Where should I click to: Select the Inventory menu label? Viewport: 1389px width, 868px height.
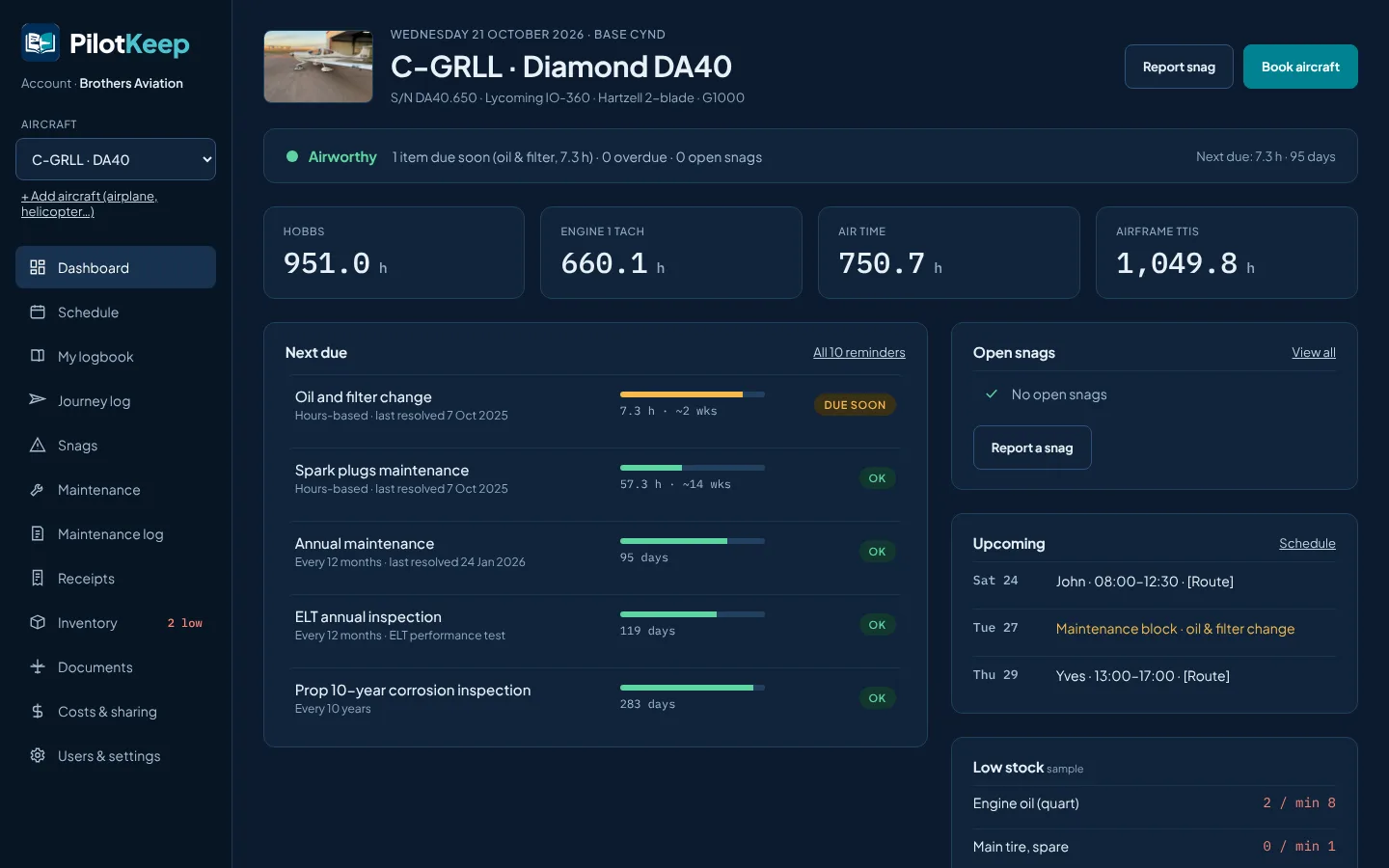87,623
